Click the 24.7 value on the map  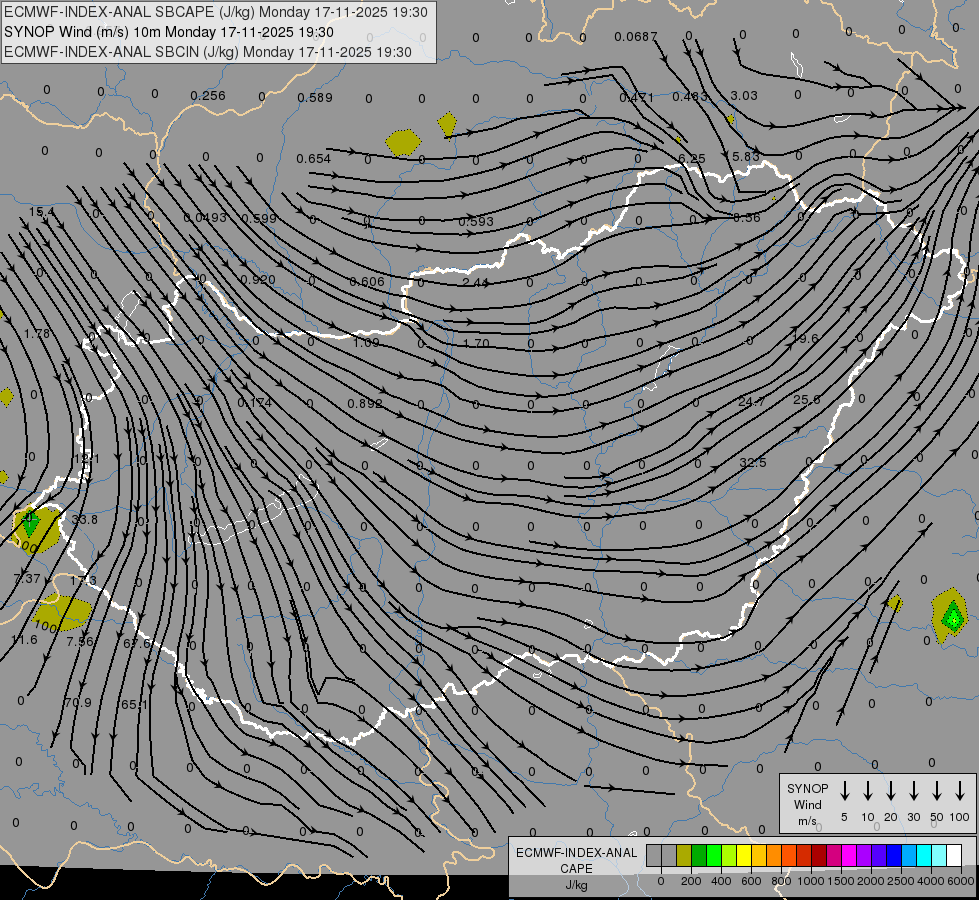[x=752, y=402]
